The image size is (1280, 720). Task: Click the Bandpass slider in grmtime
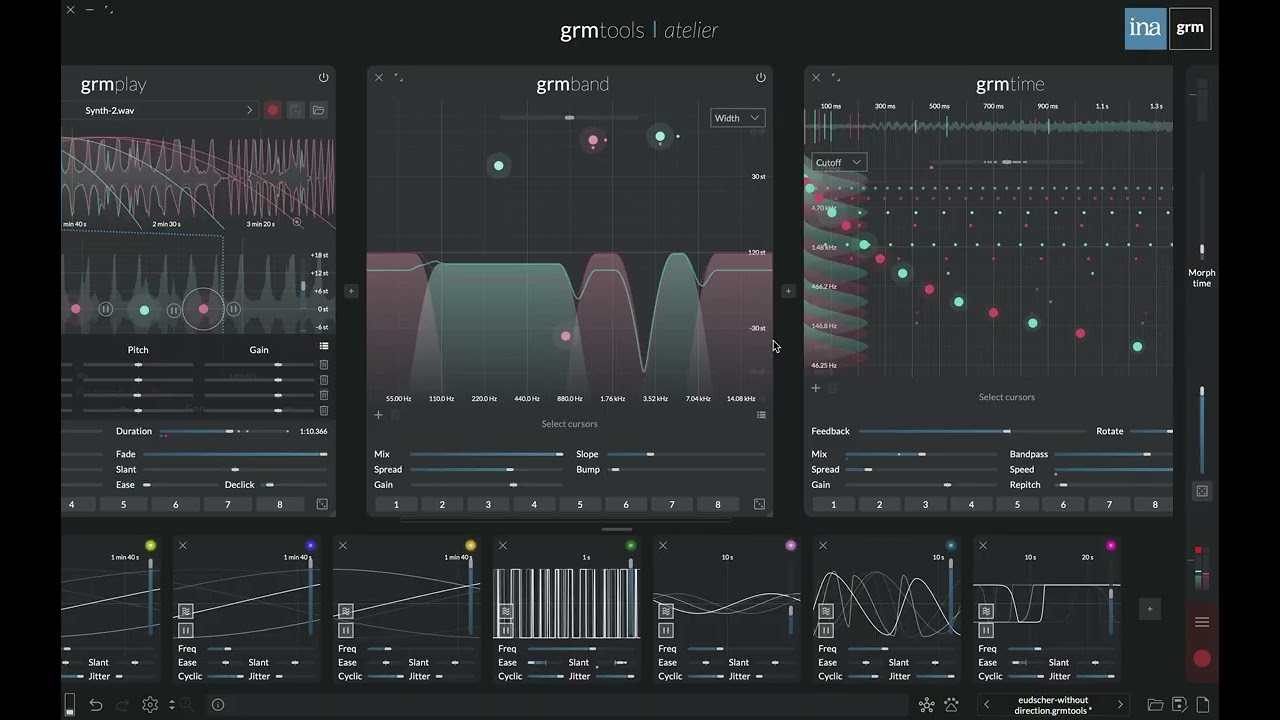[1113, 454]
